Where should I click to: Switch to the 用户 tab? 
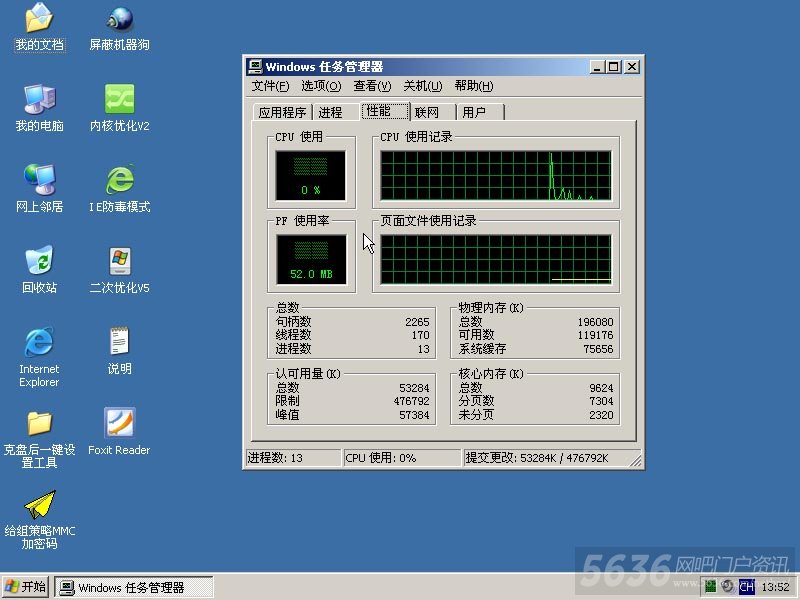[x=480, y=112]
